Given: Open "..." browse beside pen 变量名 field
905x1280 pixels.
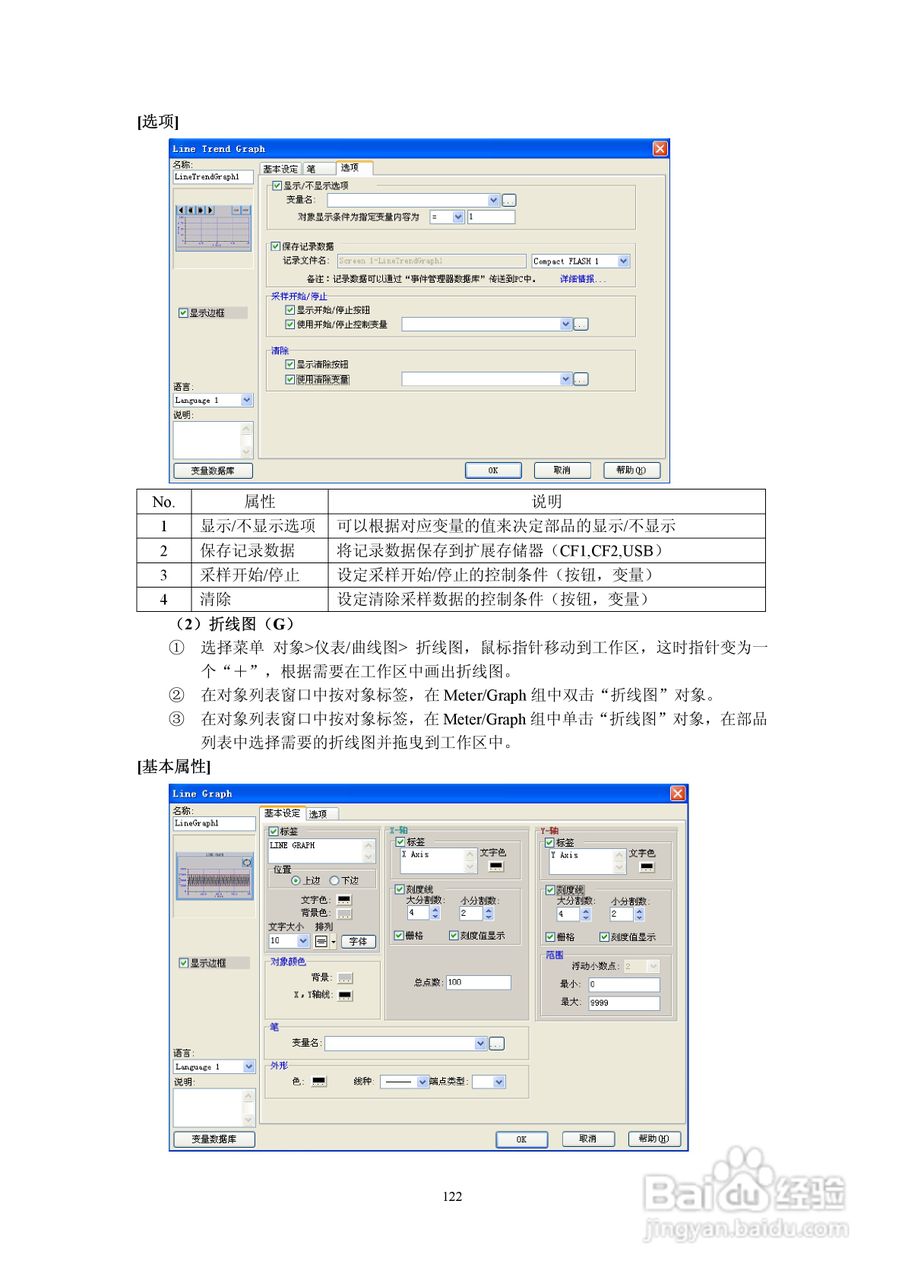Looking at the screenshot, I should tap(496, 1043).
